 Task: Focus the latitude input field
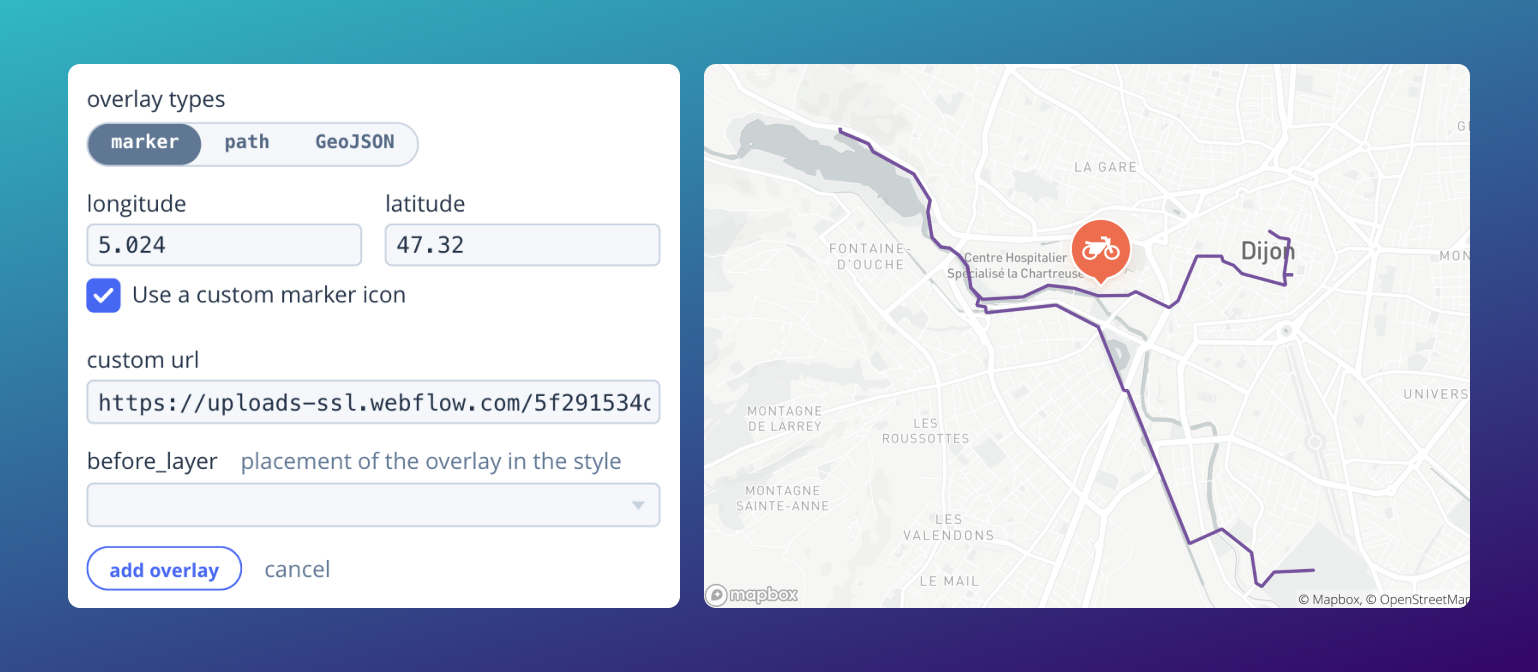[x=522, y=245]
